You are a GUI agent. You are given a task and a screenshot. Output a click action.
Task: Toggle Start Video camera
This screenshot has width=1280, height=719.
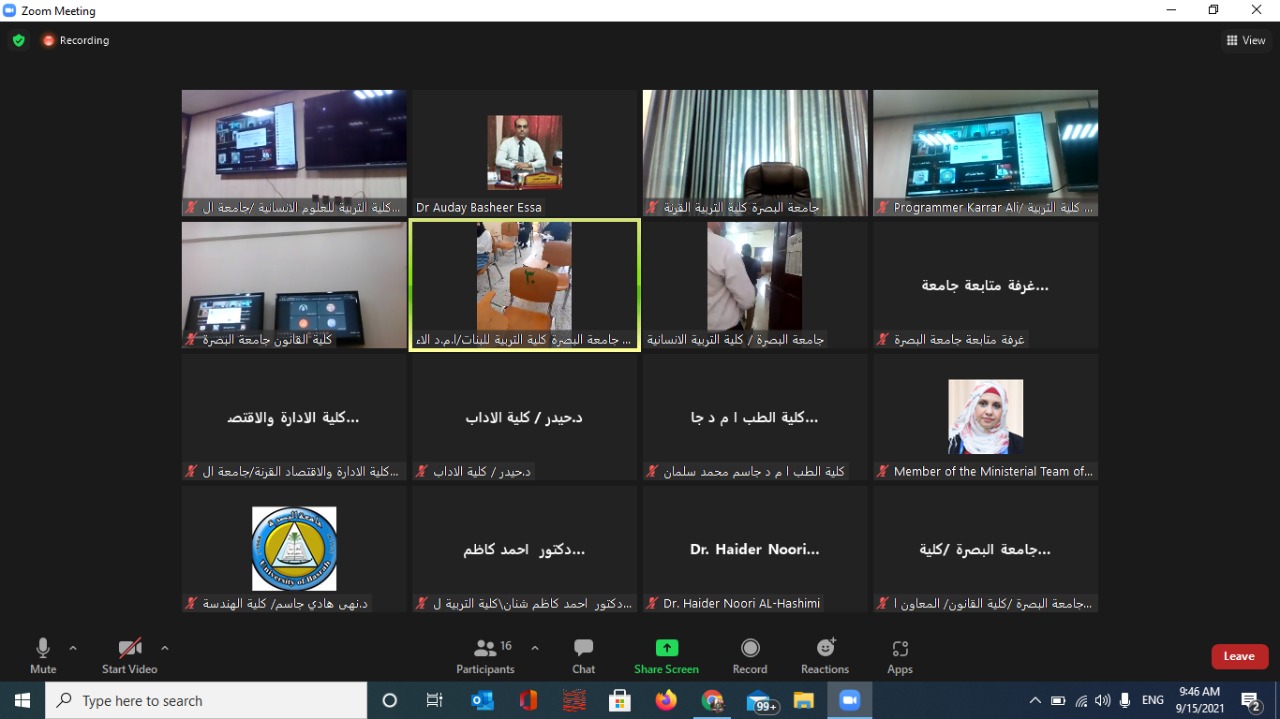[x=129, y=656]
